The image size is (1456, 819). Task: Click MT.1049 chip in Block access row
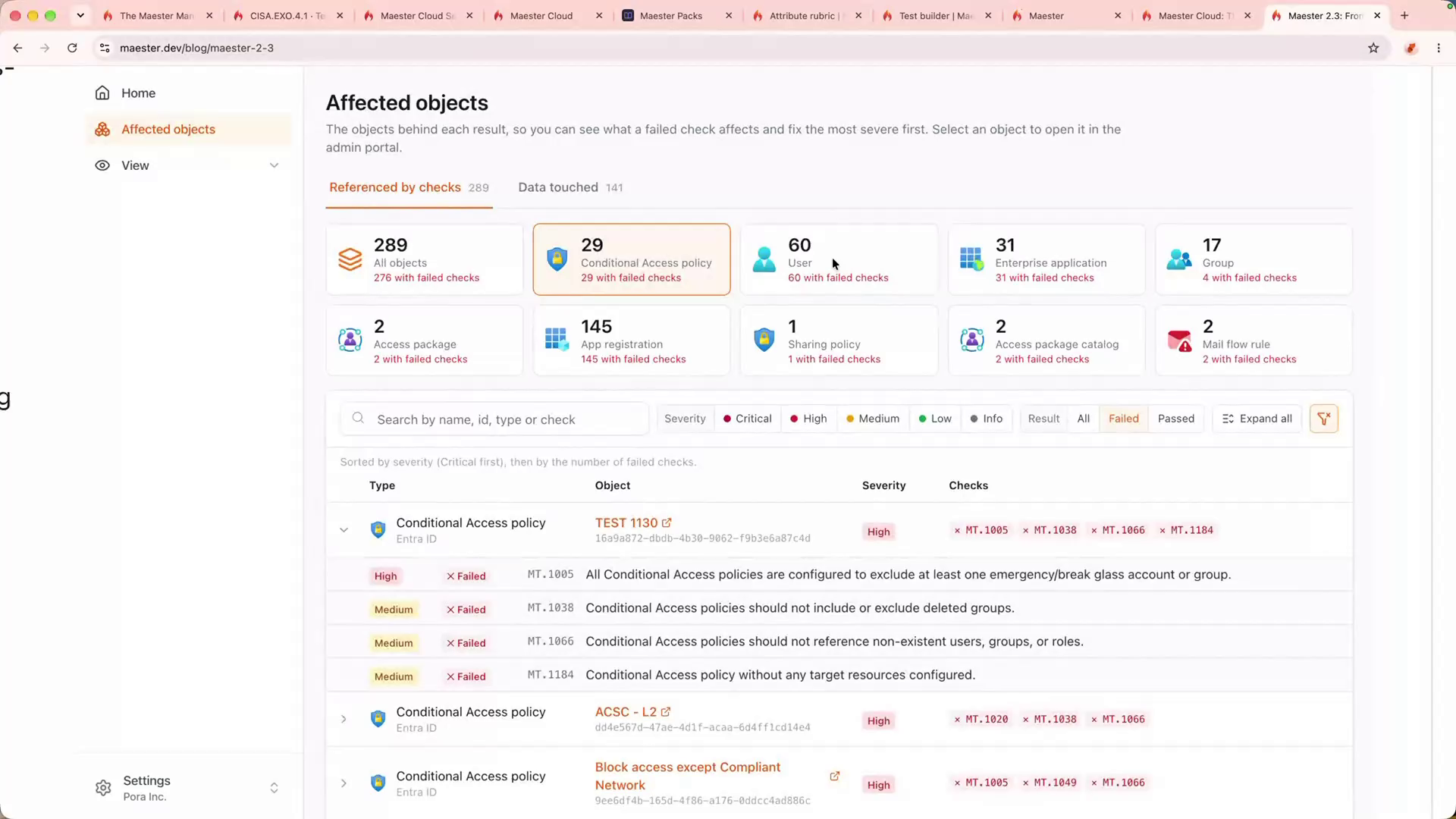coord(1049,783)
